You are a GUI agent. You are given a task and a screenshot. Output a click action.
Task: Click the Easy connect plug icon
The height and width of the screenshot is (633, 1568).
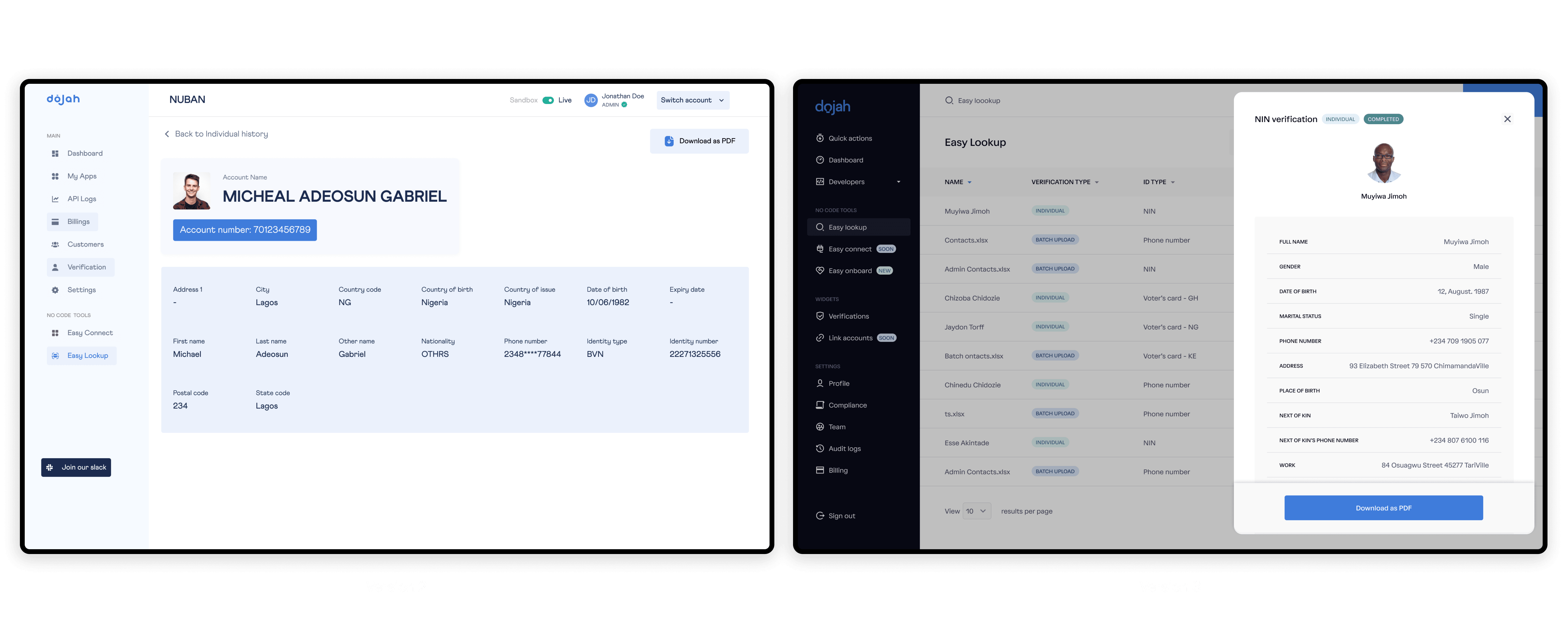click(820, 249)
